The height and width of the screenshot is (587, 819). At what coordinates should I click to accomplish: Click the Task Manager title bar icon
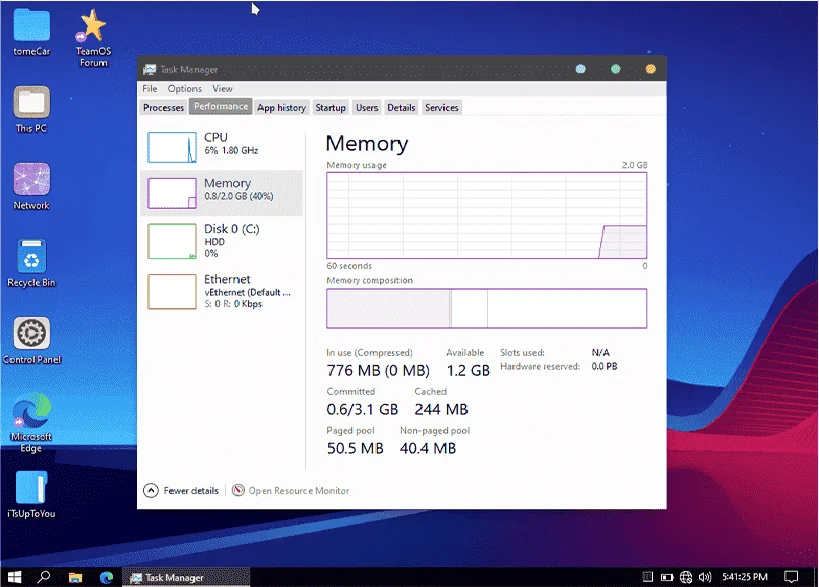pos(149,69)
